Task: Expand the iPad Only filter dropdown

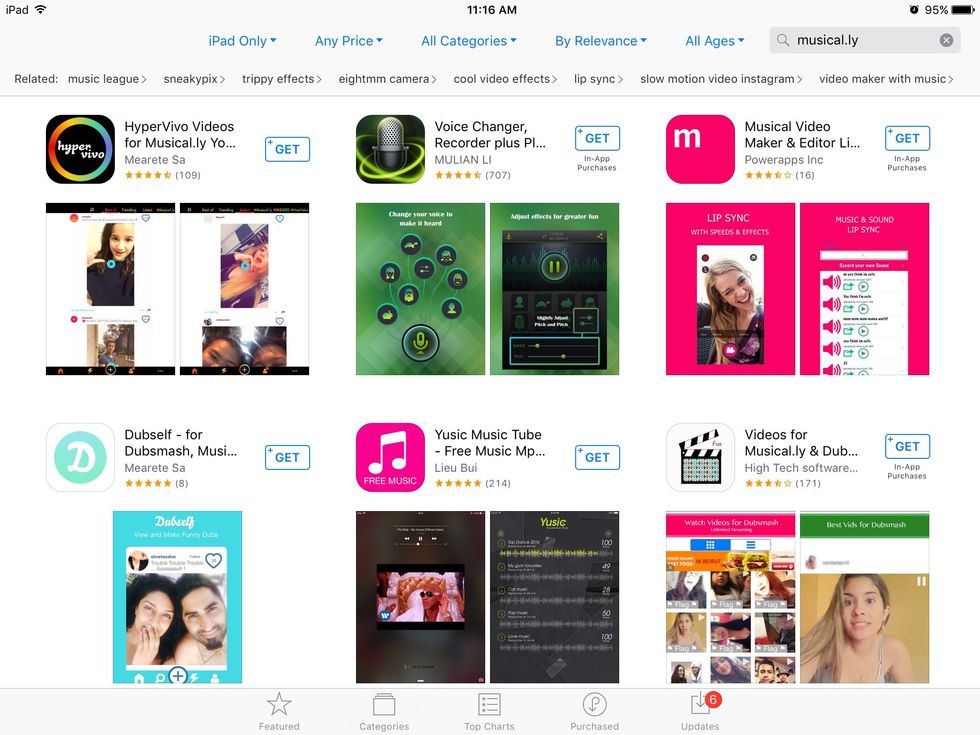Action: click(242, 41)
